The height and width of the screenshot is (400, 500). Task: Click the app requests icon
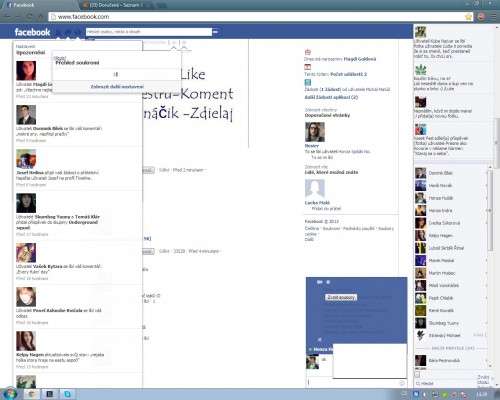click(308, 82)
